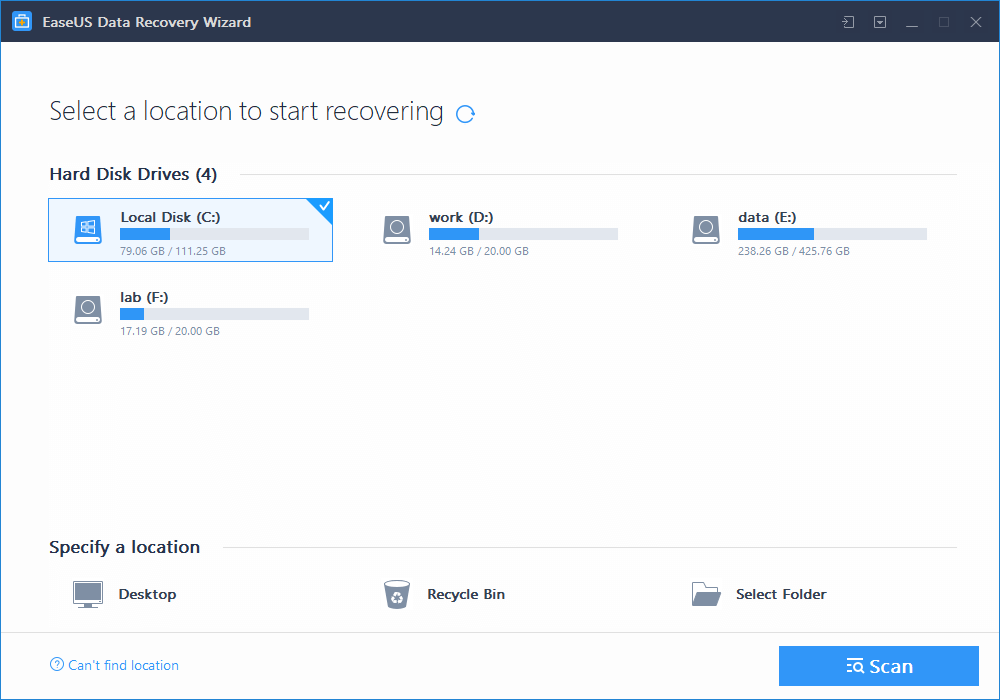Click the disk icon on data (E:)
The width and height of the screenshot is (1000, 700).
[706, 229]
